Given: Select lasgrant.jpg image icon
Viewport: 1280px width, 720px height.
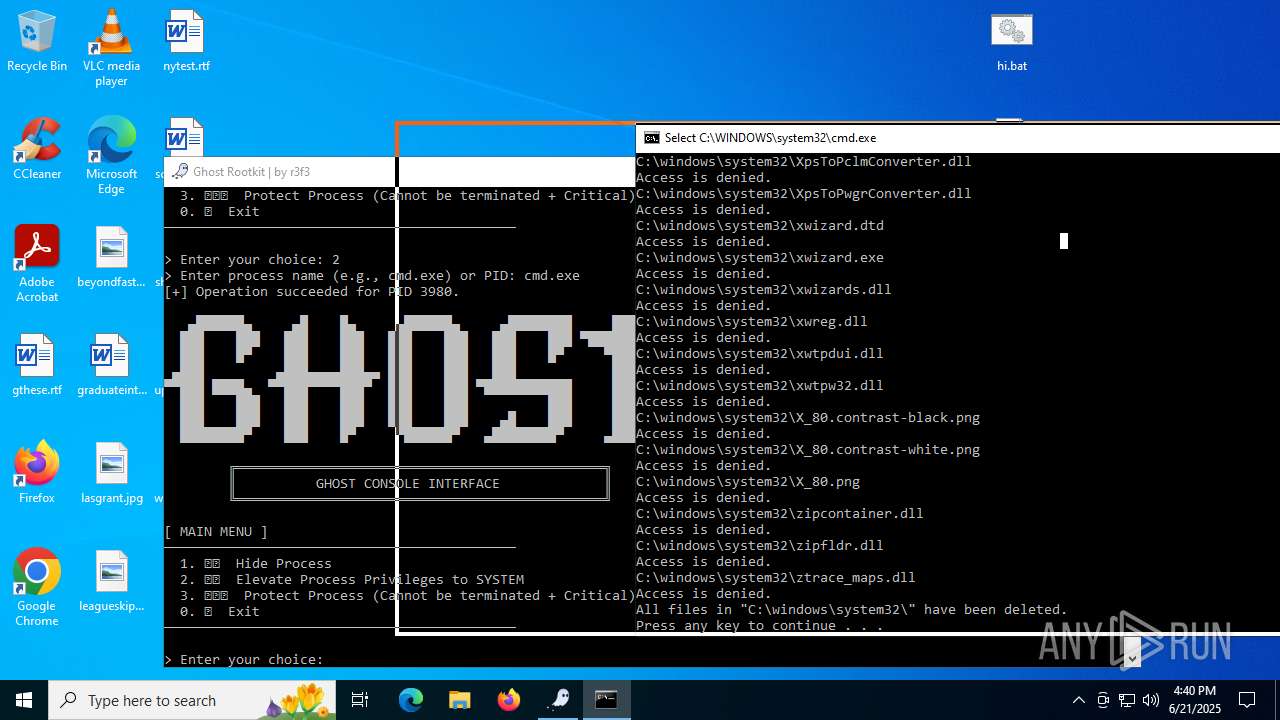Looking at the screenshot, I should [111, 473].
